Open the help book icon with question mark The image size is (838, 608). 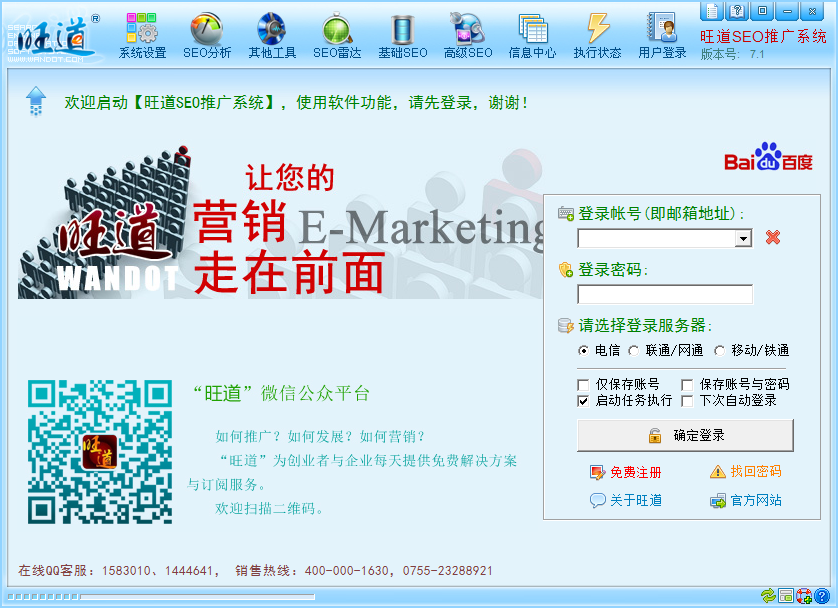tap(737, 11)
